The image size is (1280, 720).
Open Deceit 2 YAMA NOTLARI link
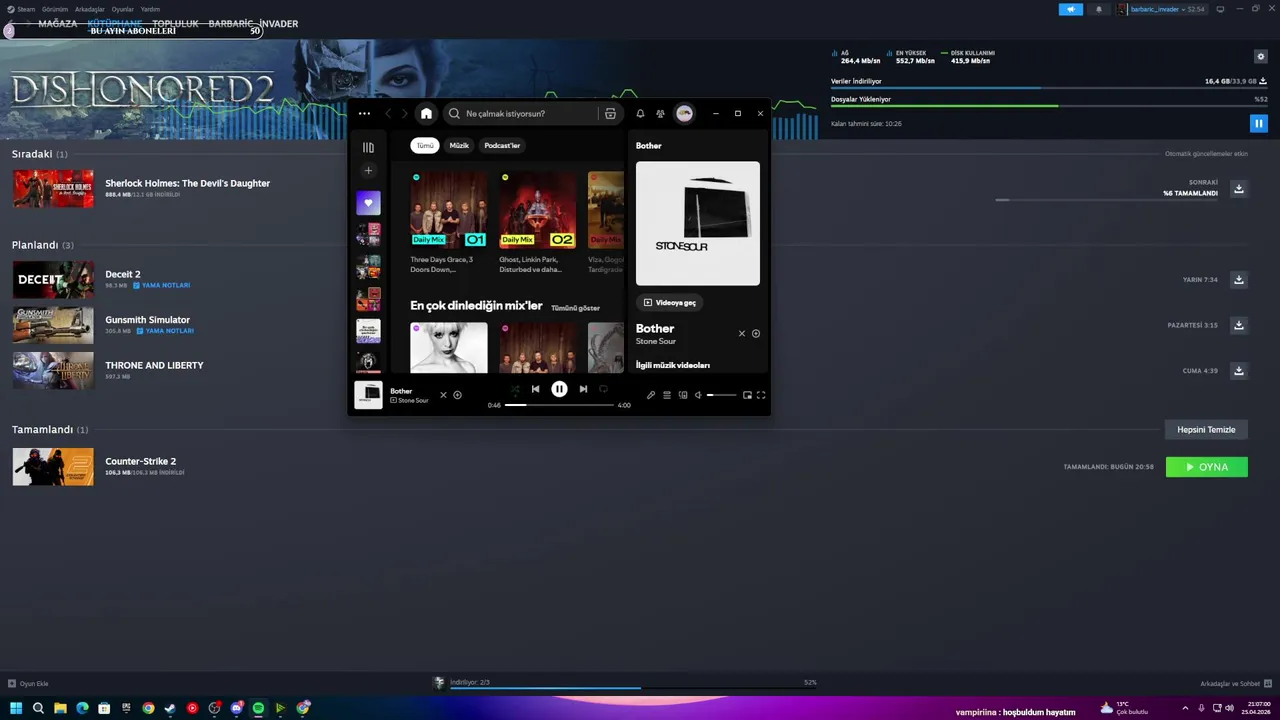(161, 285)
